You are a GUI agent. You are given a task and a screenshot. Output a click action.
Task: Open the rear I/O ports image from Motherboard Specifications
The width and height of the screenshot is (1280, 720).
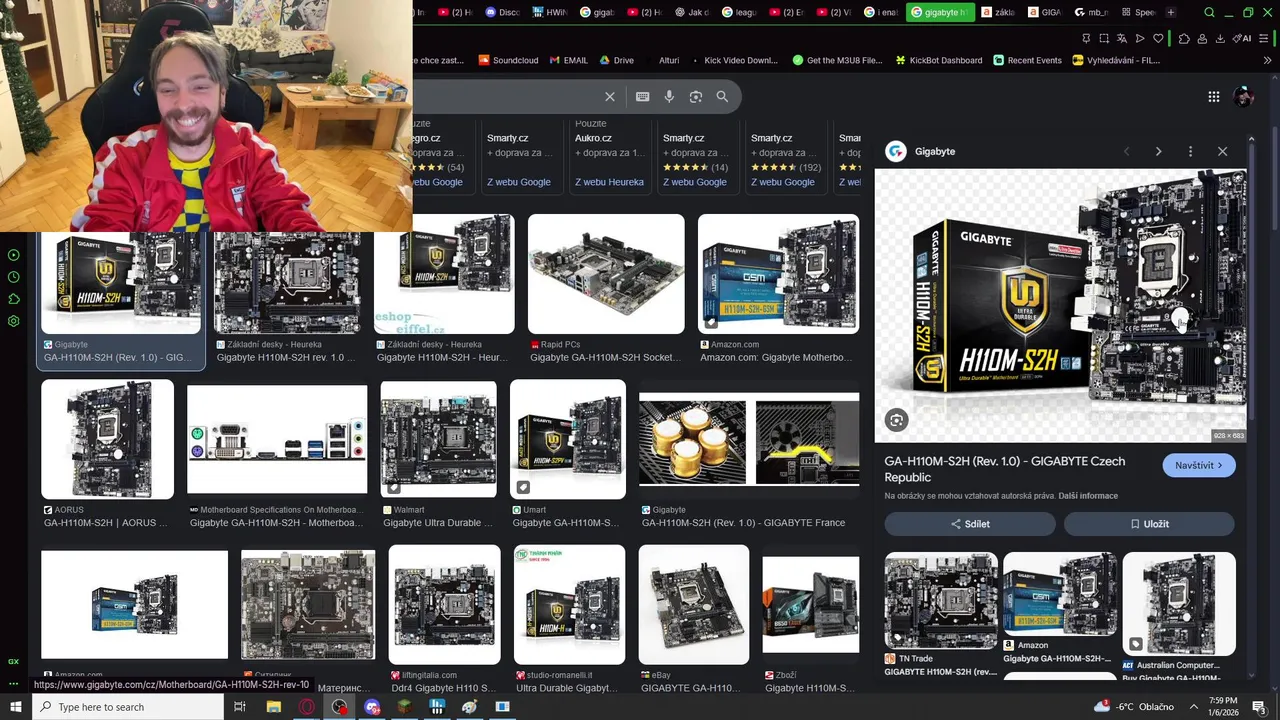277,439
